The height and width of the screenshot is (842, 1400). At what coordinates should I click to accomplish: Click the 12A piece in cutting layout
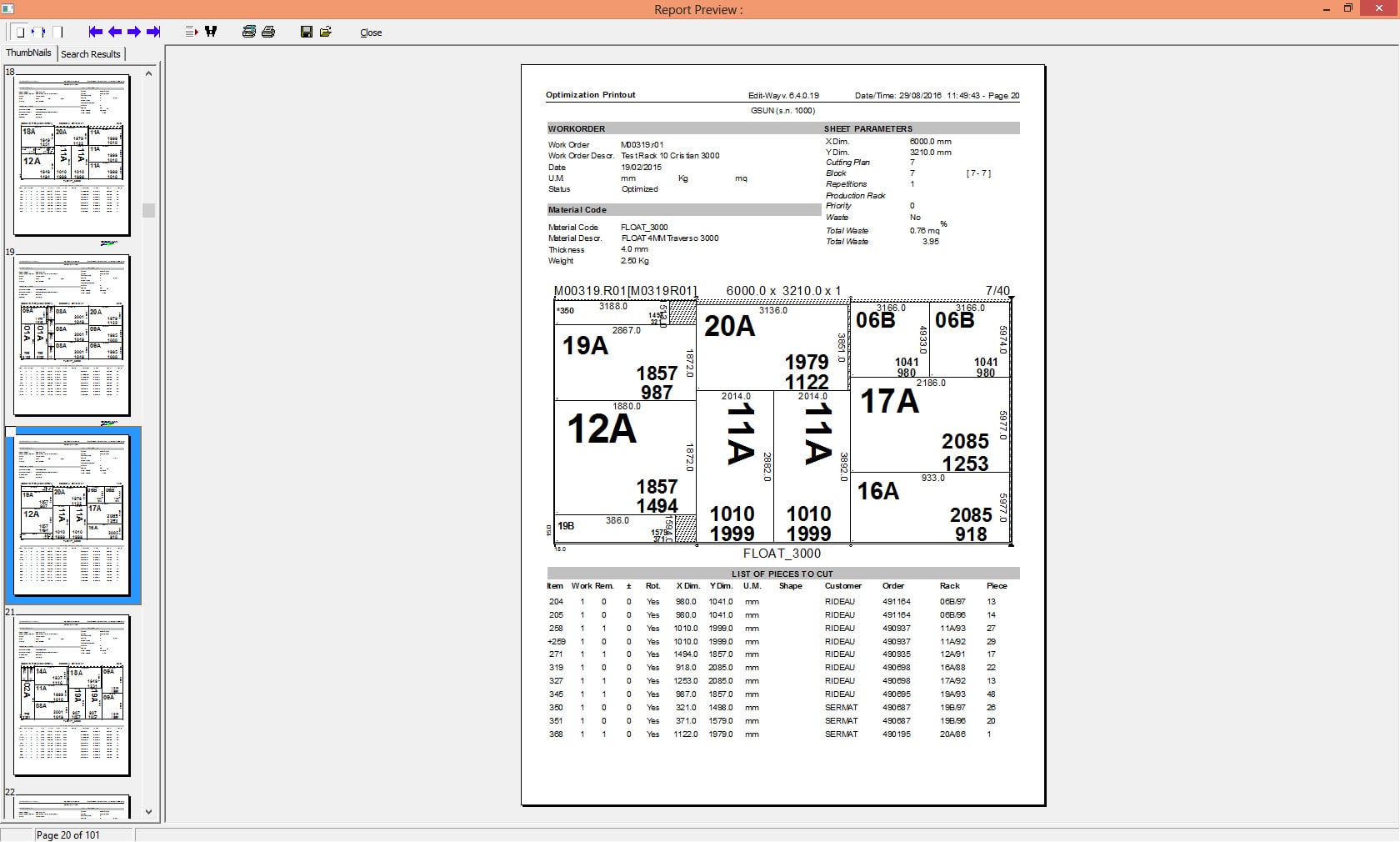(x=625, y=459)
